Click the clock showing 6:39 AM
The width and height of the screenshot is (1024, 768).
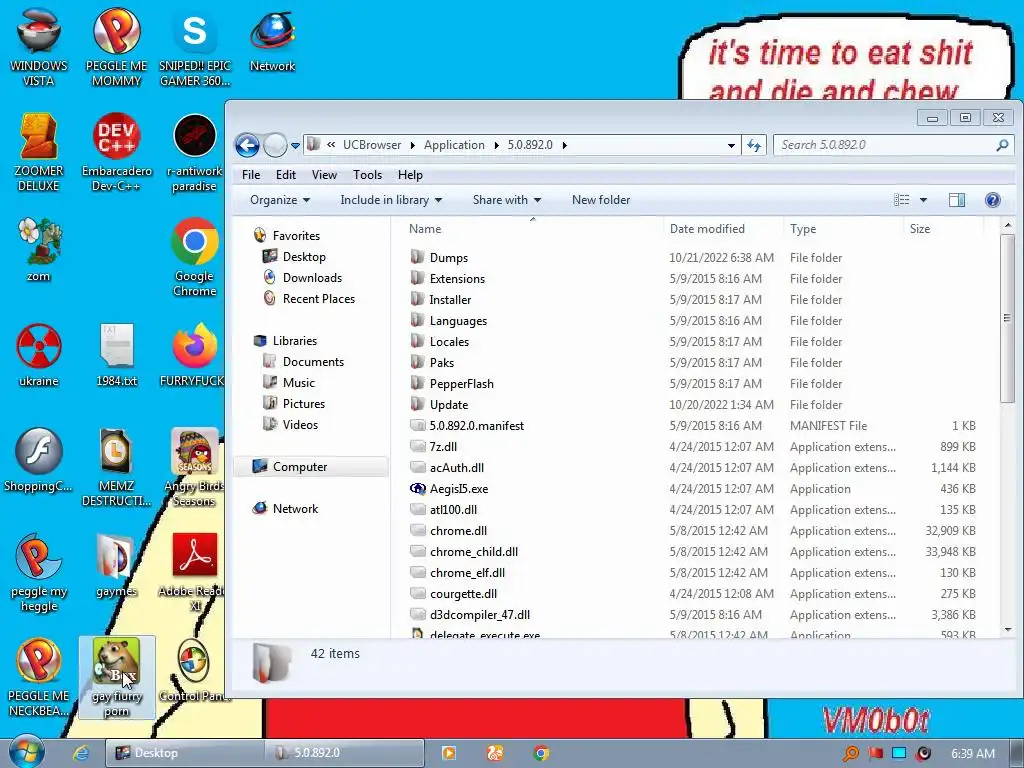[973, 754]
